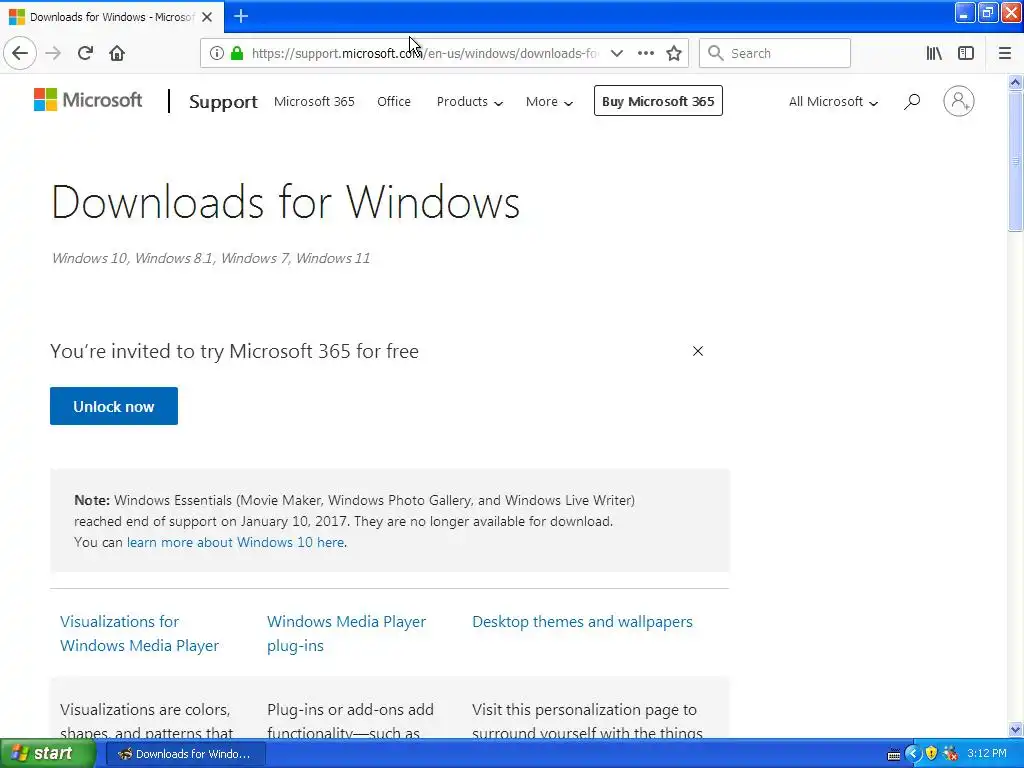Click the taskbar clock 3:12 PM
1024x768 pixels.
[x=987, y=753]
